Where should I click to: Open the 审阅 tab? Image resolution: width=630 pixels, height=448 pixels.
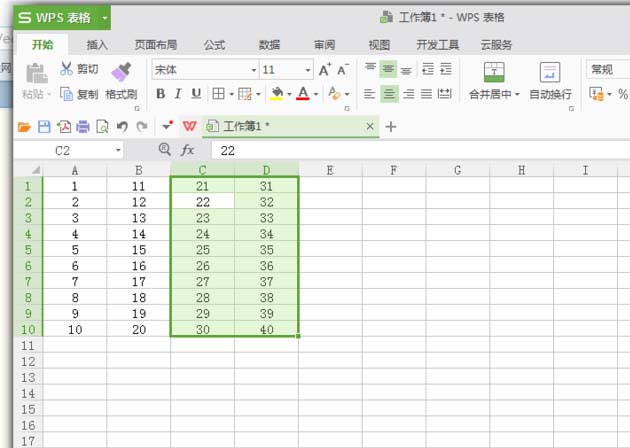324,45
